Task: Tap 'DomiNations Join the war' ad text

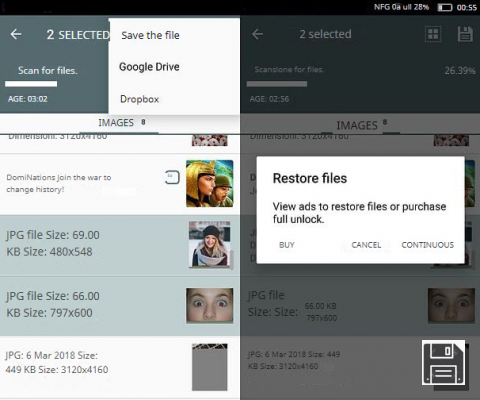Action: pyautogui.click(x=59, y=183)
